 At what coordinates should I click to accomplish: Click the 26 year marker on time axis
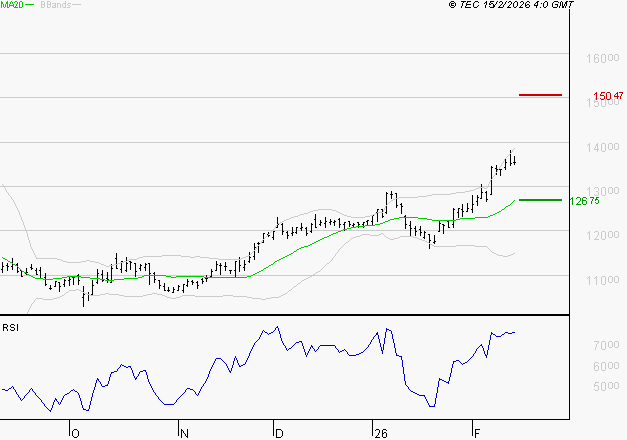381,433
